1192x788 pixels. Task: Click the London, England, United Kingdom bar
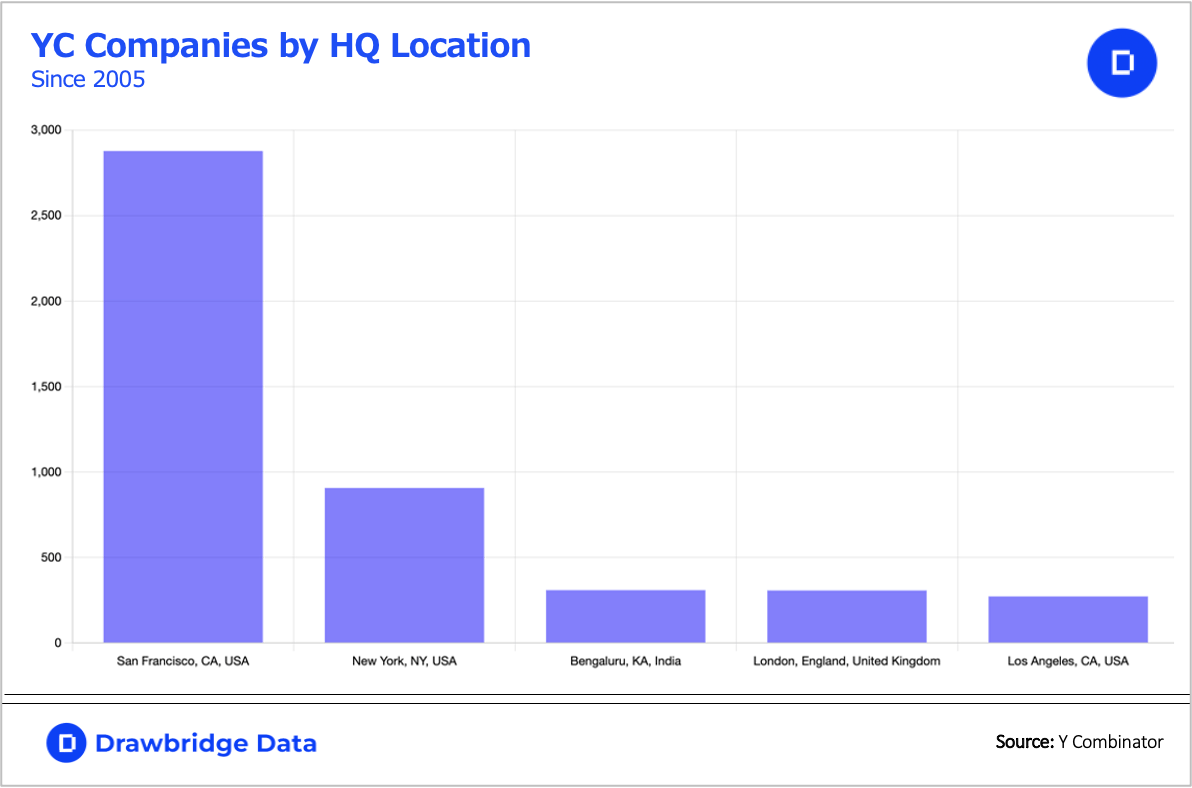point(847,616)
